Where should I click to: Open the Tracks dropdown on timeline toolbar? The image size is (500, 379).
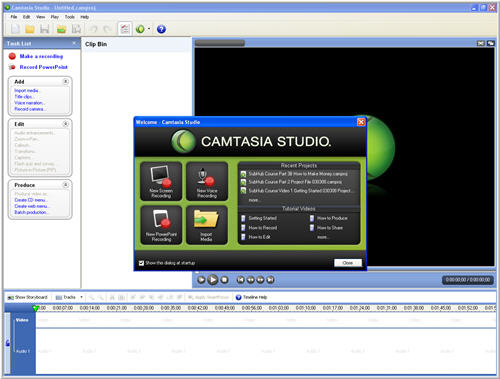pyautogui.click(x=69, y=297)
